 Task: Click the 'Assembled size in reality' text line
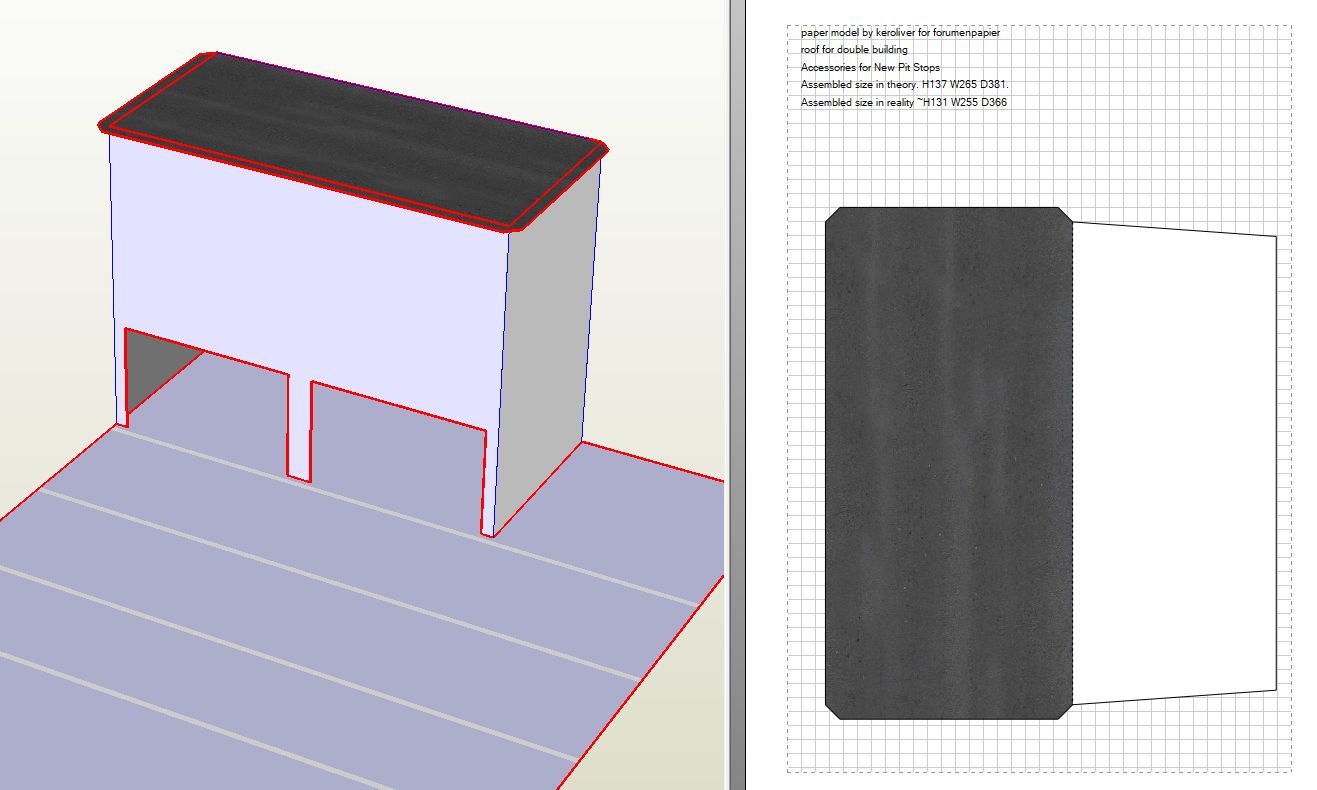[903, 103]
